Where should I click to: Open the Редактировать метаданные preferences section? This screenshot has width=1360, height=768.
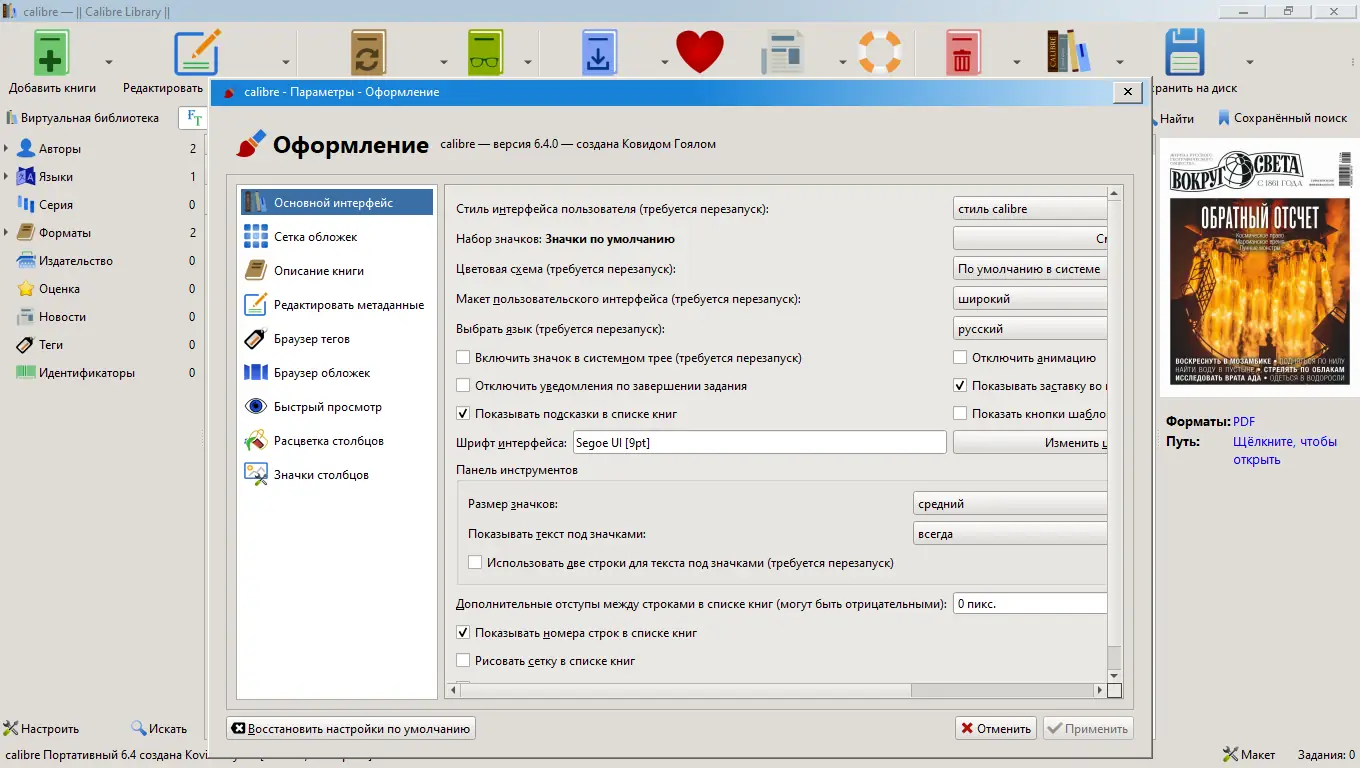click(x=337, y=305)
